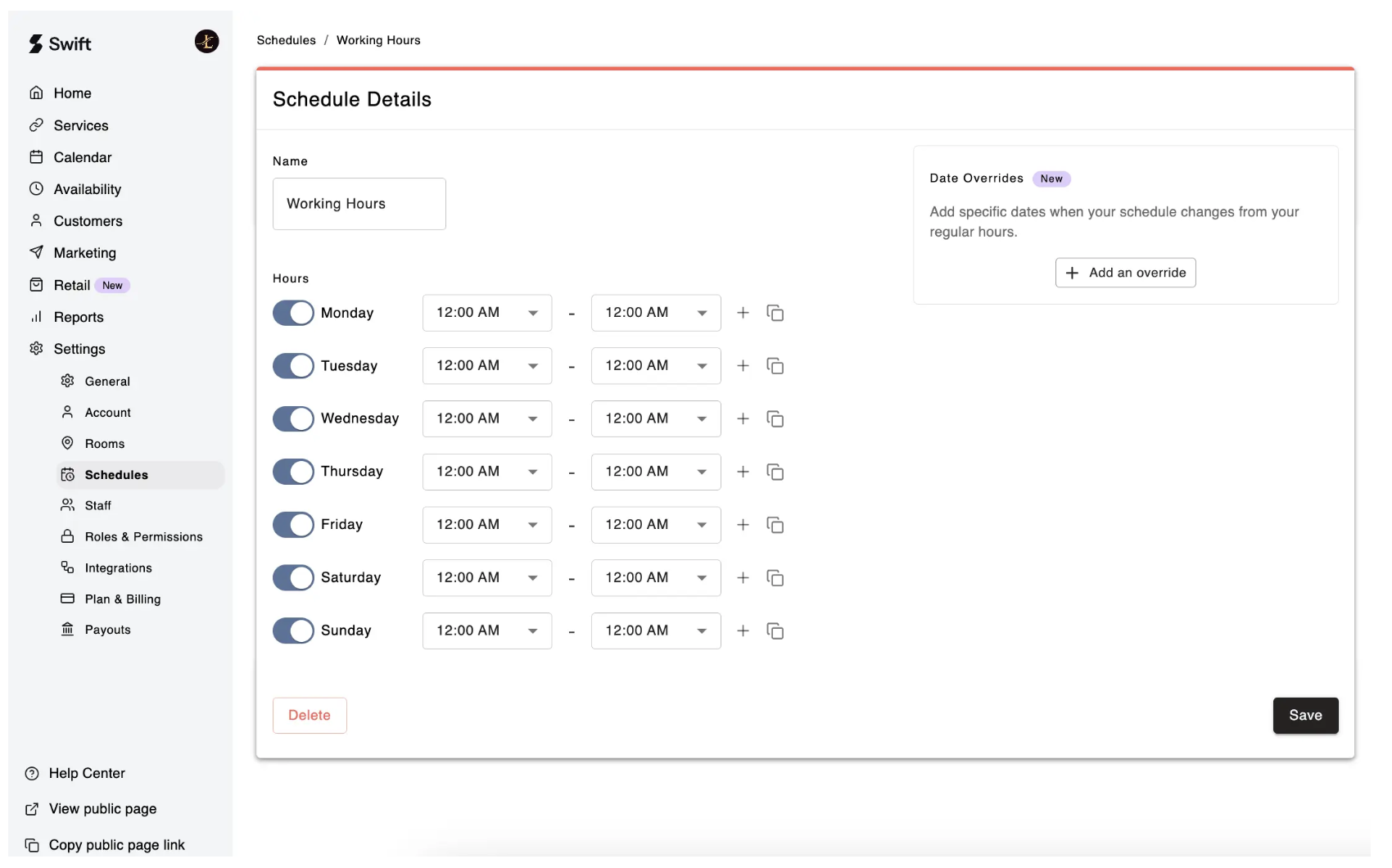Open Monday start time dropdown
Image resolution: width=1392 pixels, height=868 pixels.
coord(486,313)
